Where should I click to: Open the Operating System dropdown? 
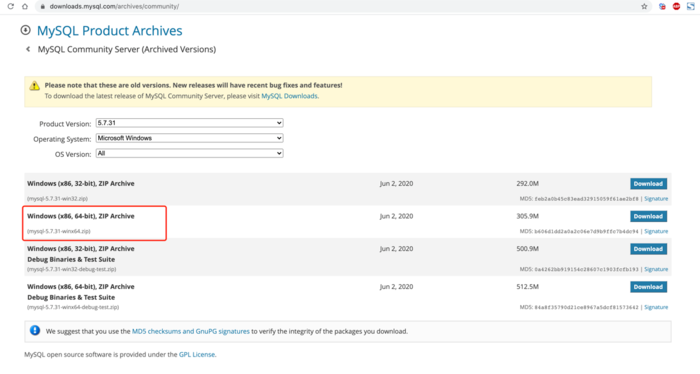point(189,138)
